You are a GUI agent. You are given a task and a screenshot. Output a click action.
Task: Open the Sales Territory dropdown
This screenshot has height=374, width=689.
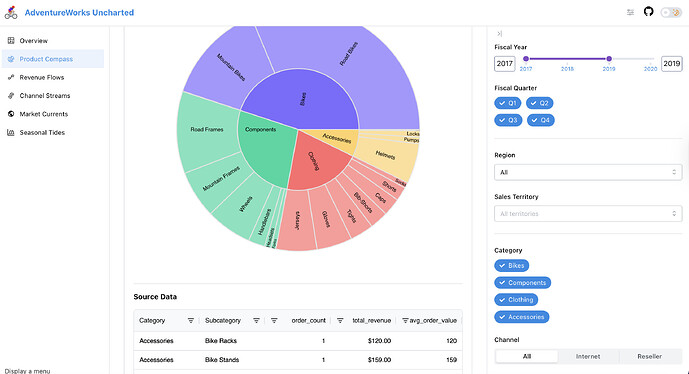(x=588, y=214)
